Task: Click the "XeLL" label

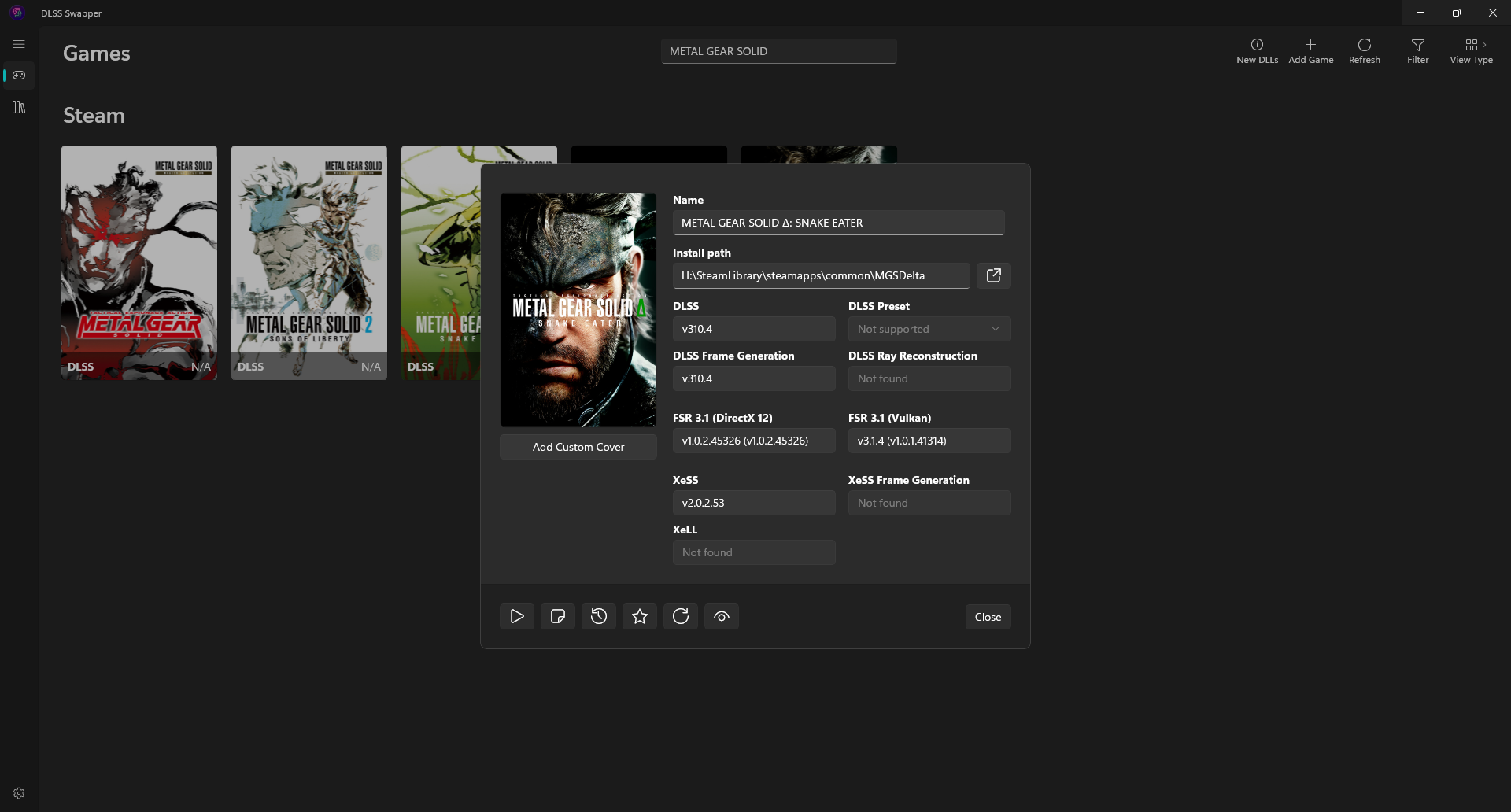Action: click(x=685, y=530)
